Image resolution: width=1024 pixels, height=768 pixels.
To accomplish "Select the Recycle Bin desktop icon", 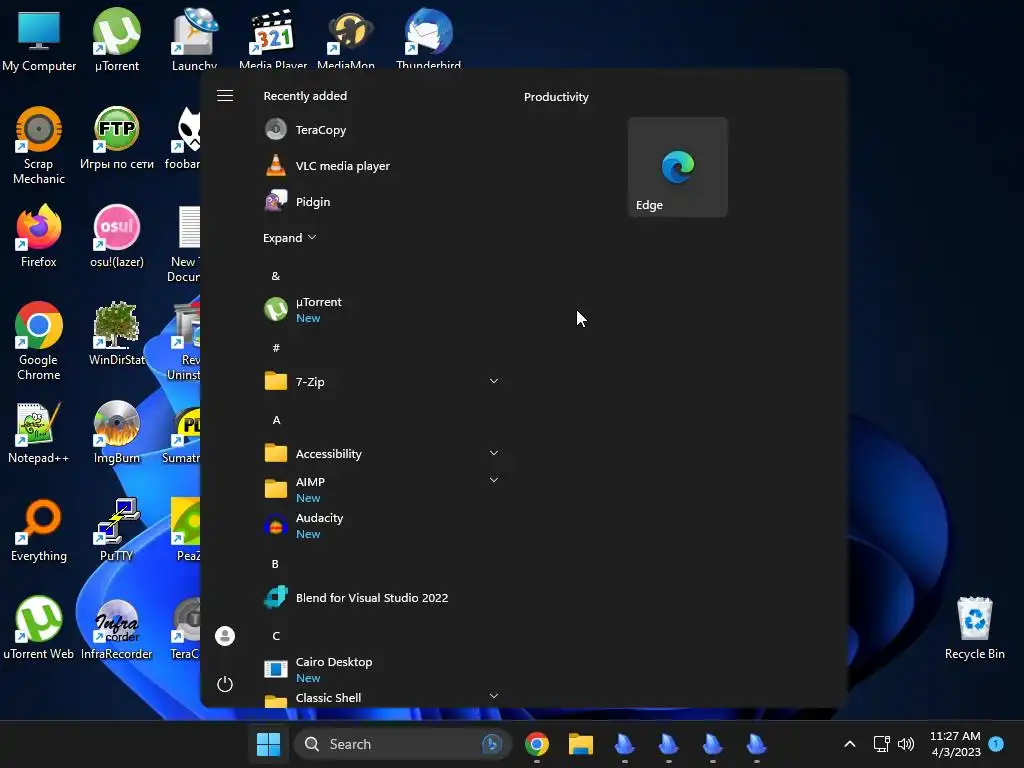I will [x=974, y=628].
